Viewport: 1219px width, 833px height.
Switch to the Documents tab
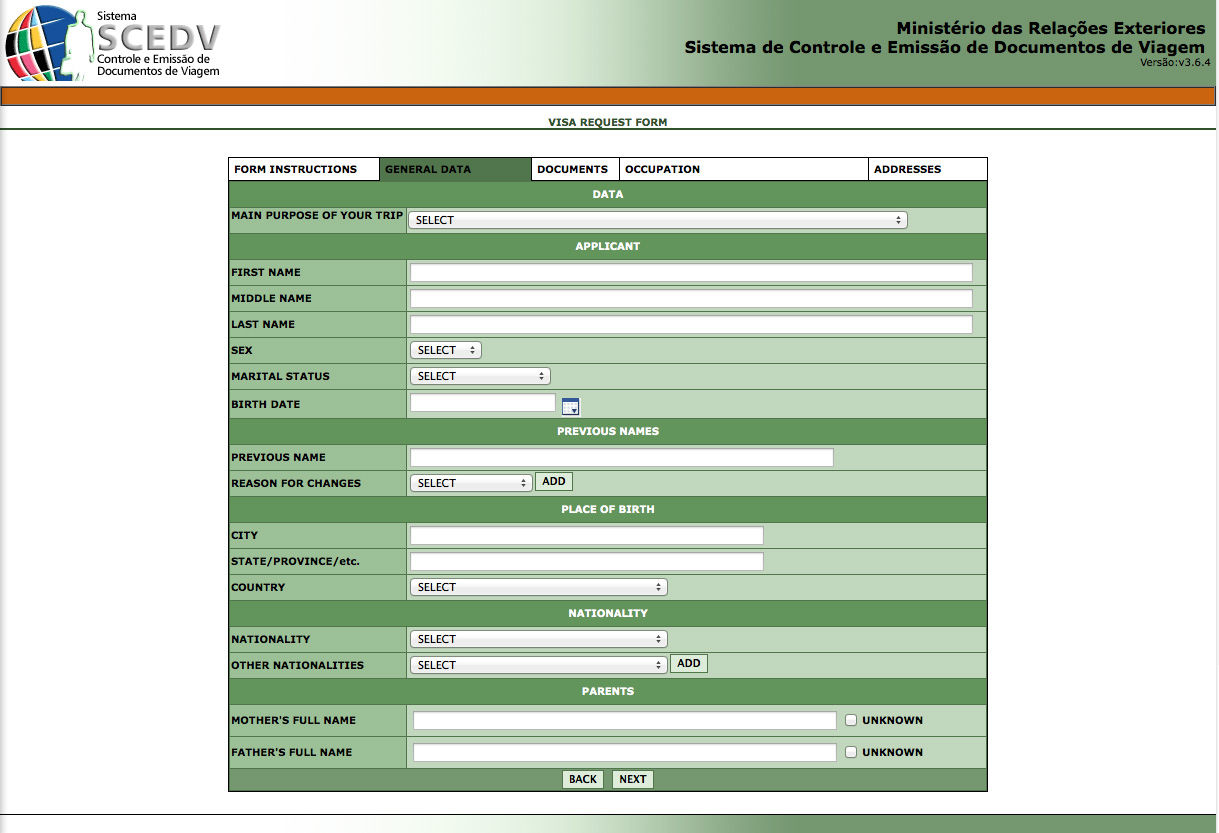tap(575, 169)
